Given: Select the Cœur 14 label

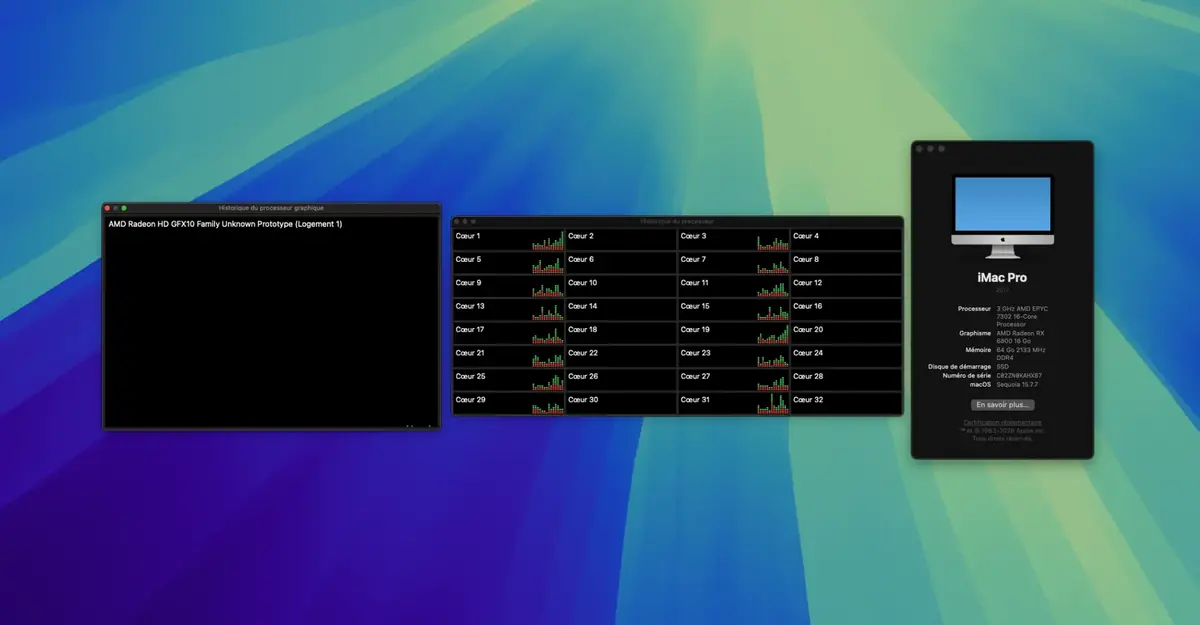Looking at the screenshot, I should click(583, 306).
